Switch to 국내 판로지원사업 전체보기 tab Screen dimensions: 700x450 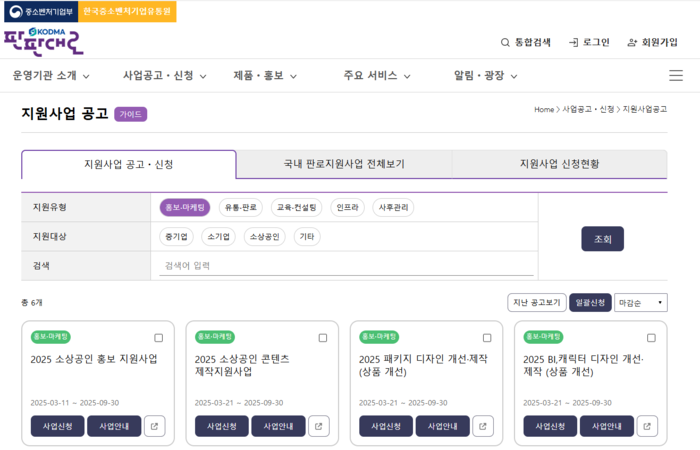coord(344,164)
